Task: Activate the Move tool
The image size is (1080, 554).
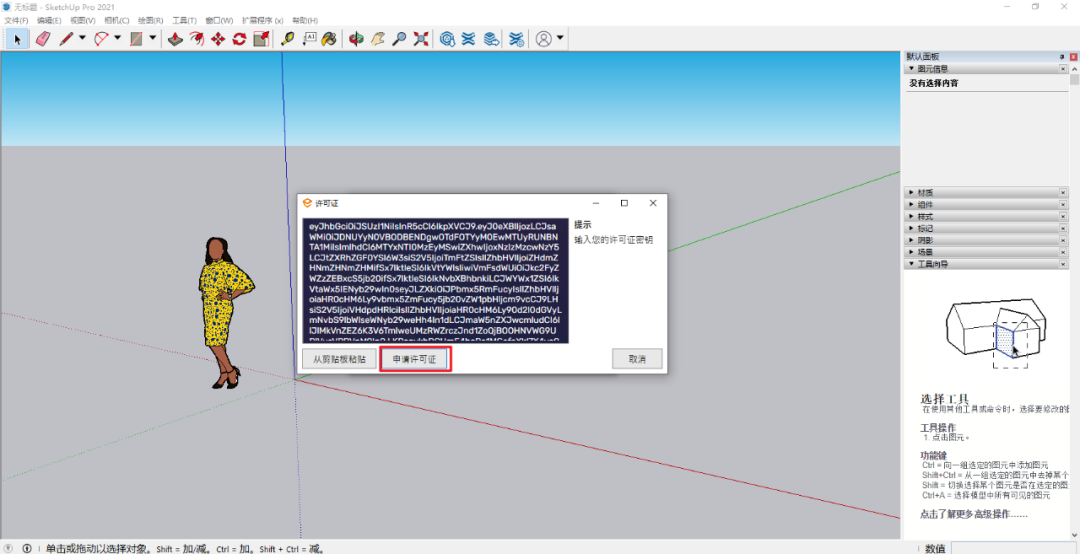Action: (x=218, y=39)
